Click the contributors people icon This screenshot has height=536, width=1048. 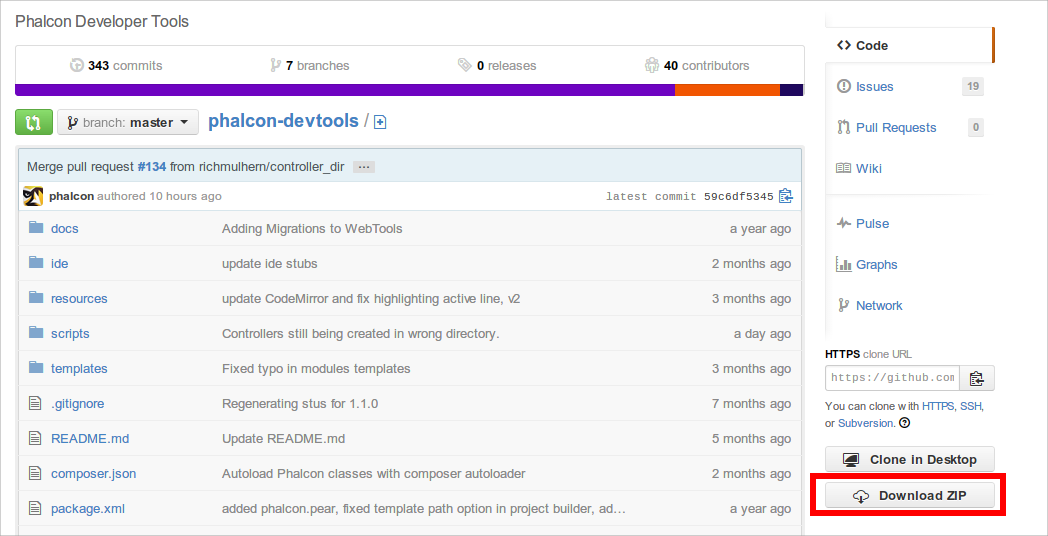(652, 65)
